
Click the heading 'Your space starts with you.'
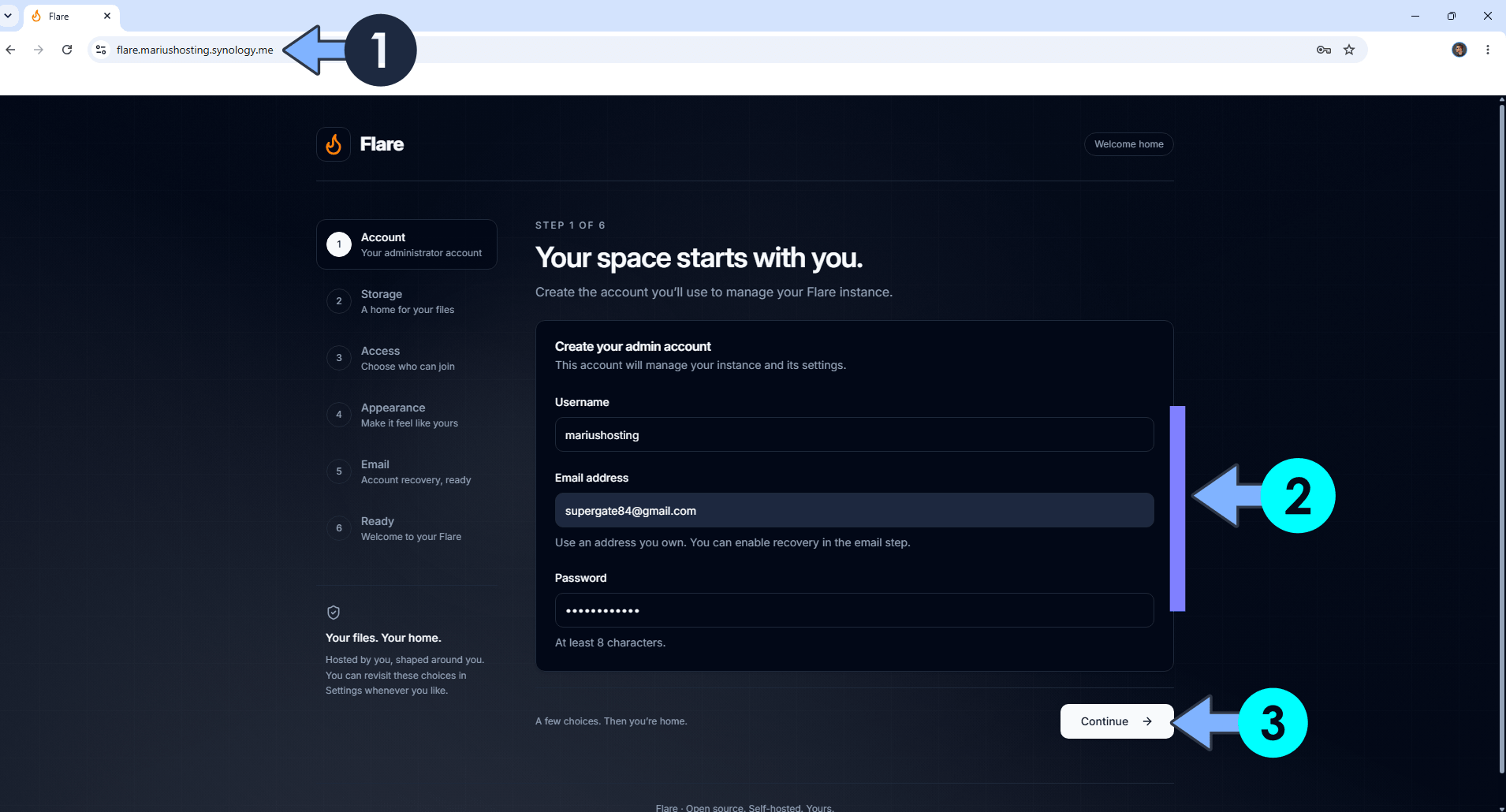click(699, 258)
